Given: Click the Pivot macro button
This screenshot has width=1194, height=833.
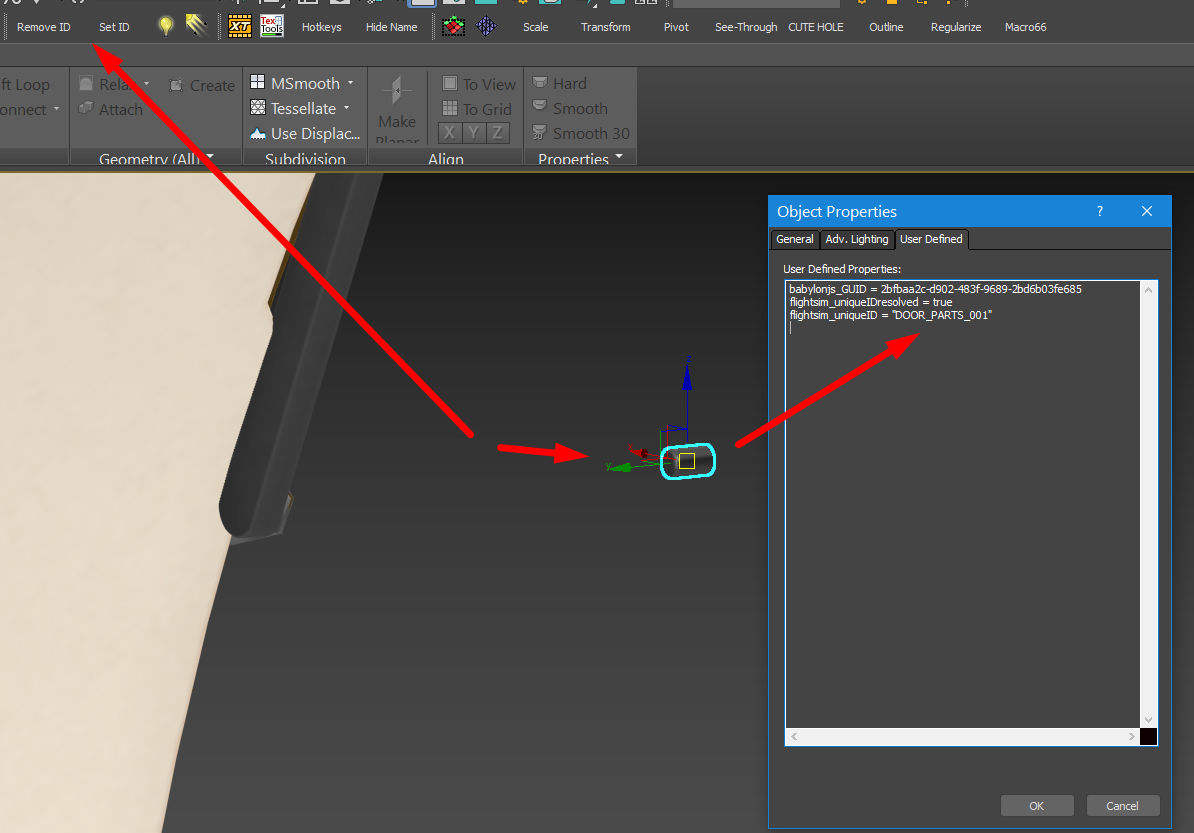Looking at the screenshot, I should click(676, 27).
